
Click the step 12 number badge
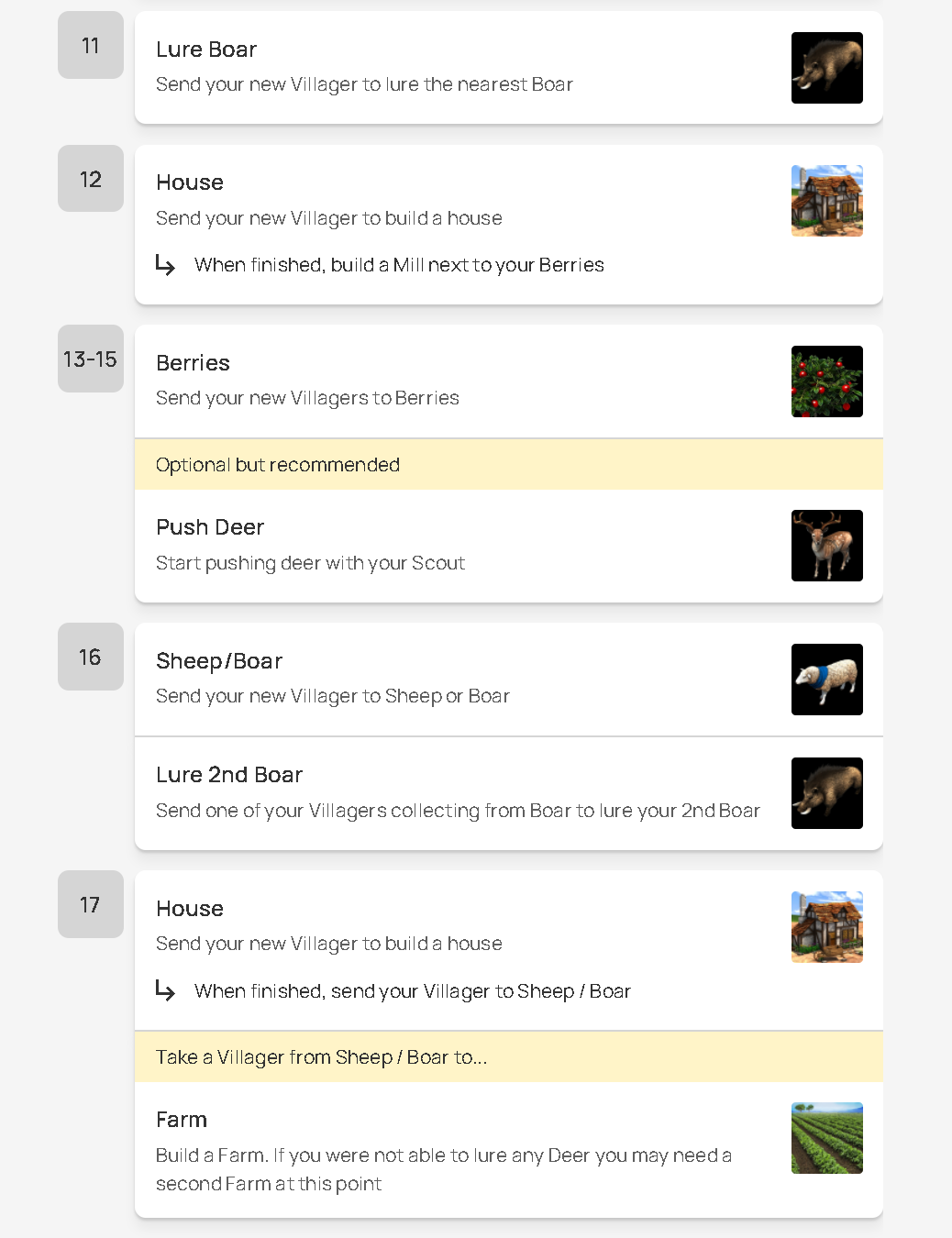[91, 179]
